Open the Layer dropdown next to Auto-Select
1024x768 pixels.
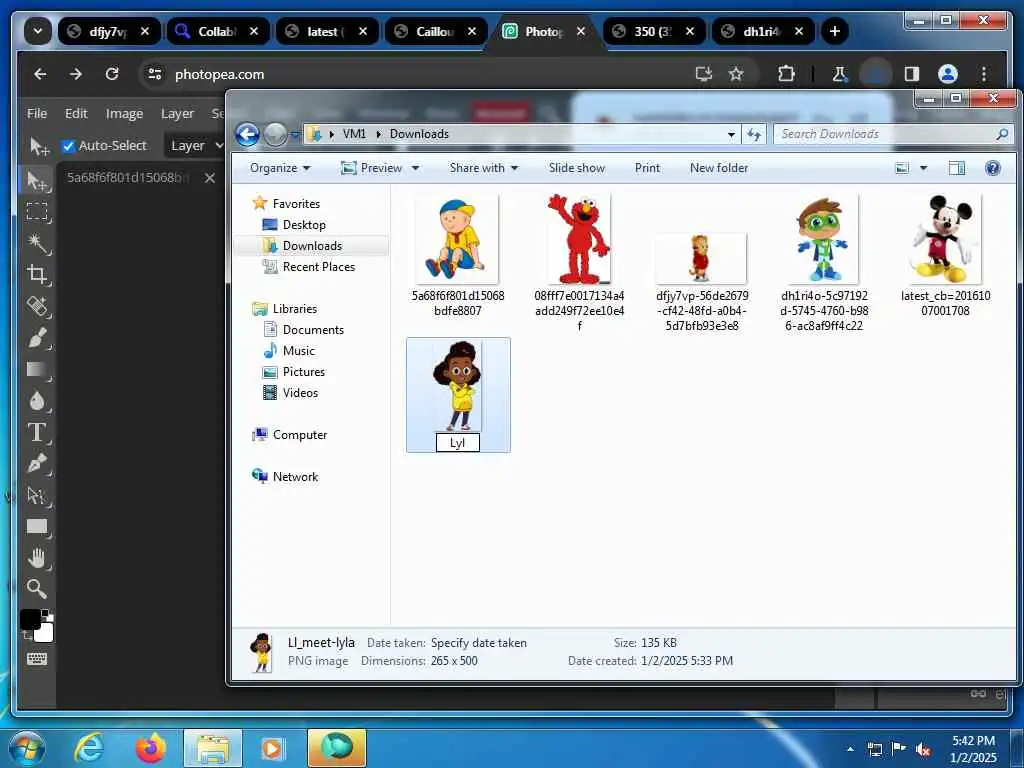pos(196,146)
